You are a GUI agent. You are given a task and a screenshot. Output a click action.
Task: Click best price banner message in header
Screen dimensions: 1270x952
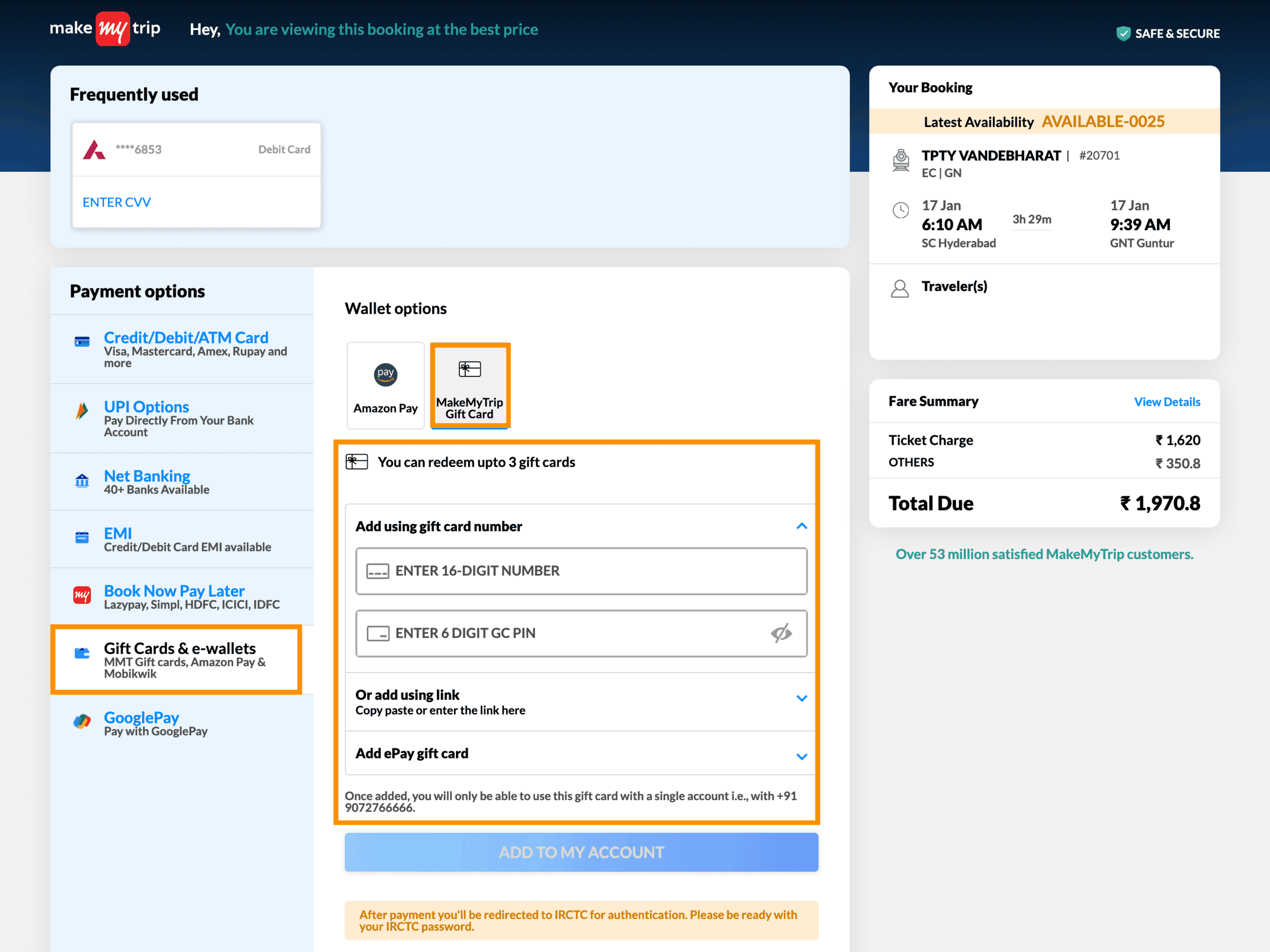click(381, 29)
